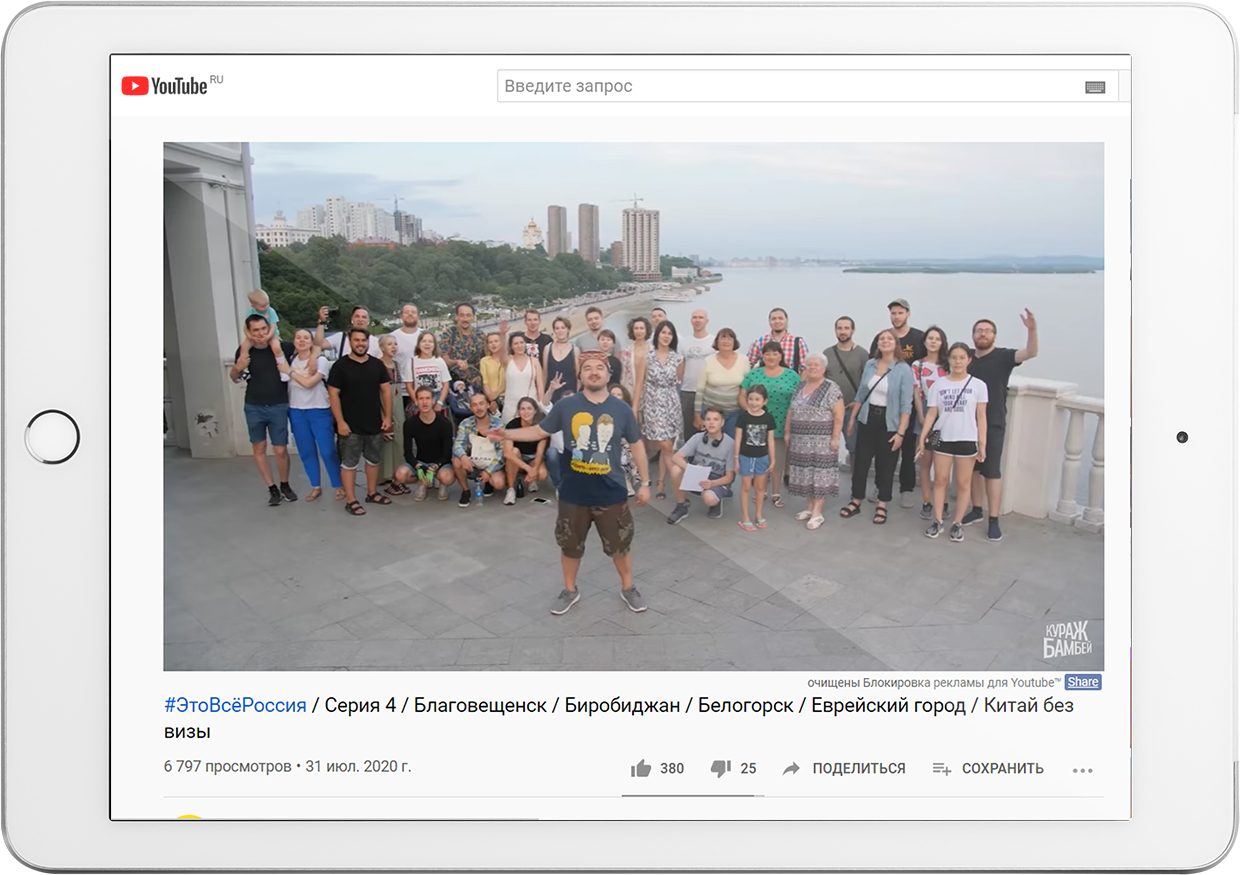The image size is (1240, 875).
Task: Click the СОХРАНИТЬ label
Action: [x=1002, y=768]
